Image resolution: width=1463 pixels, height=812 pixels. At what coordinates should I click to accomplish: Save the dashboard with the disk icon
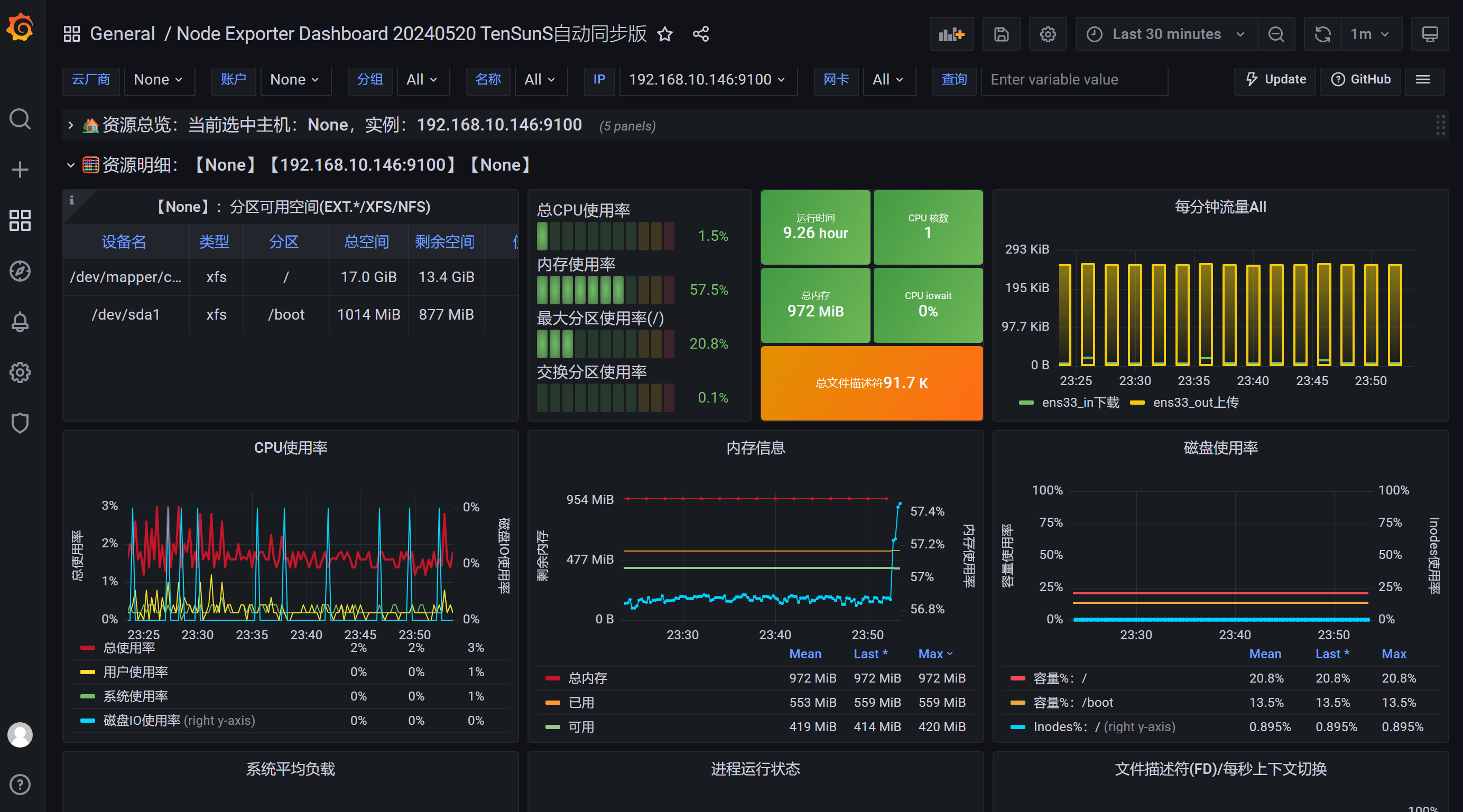[x=1001, y=34]
